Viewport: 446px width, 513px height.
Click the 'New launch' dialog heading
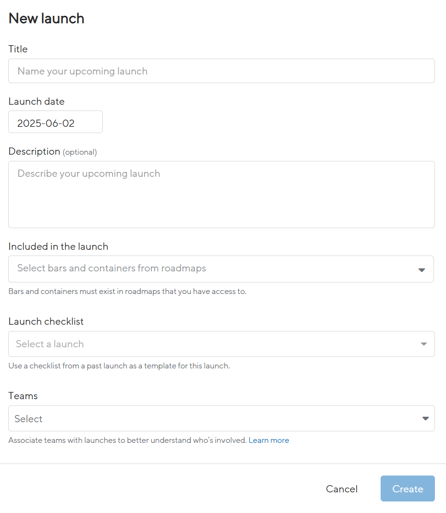click(46, 19)
